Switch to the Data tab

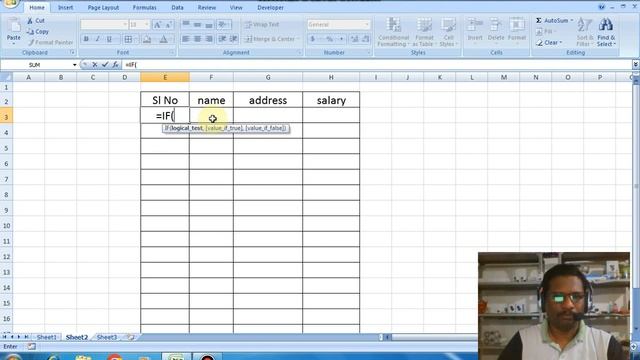click(x=177, y=7)
